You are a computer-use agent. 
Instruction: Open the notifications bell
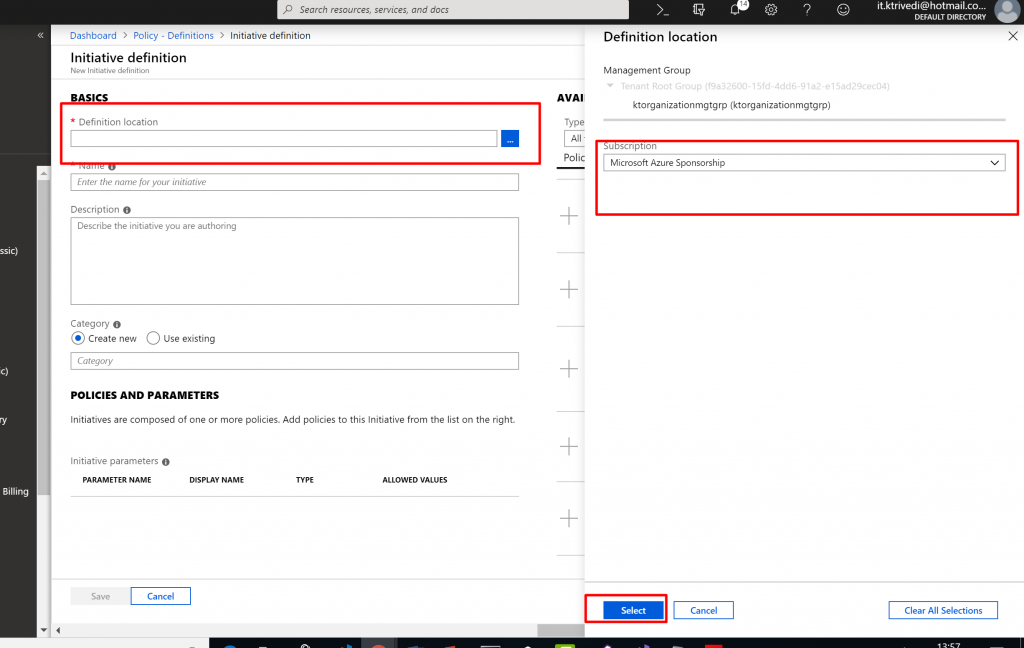click(x=735, y=9)
